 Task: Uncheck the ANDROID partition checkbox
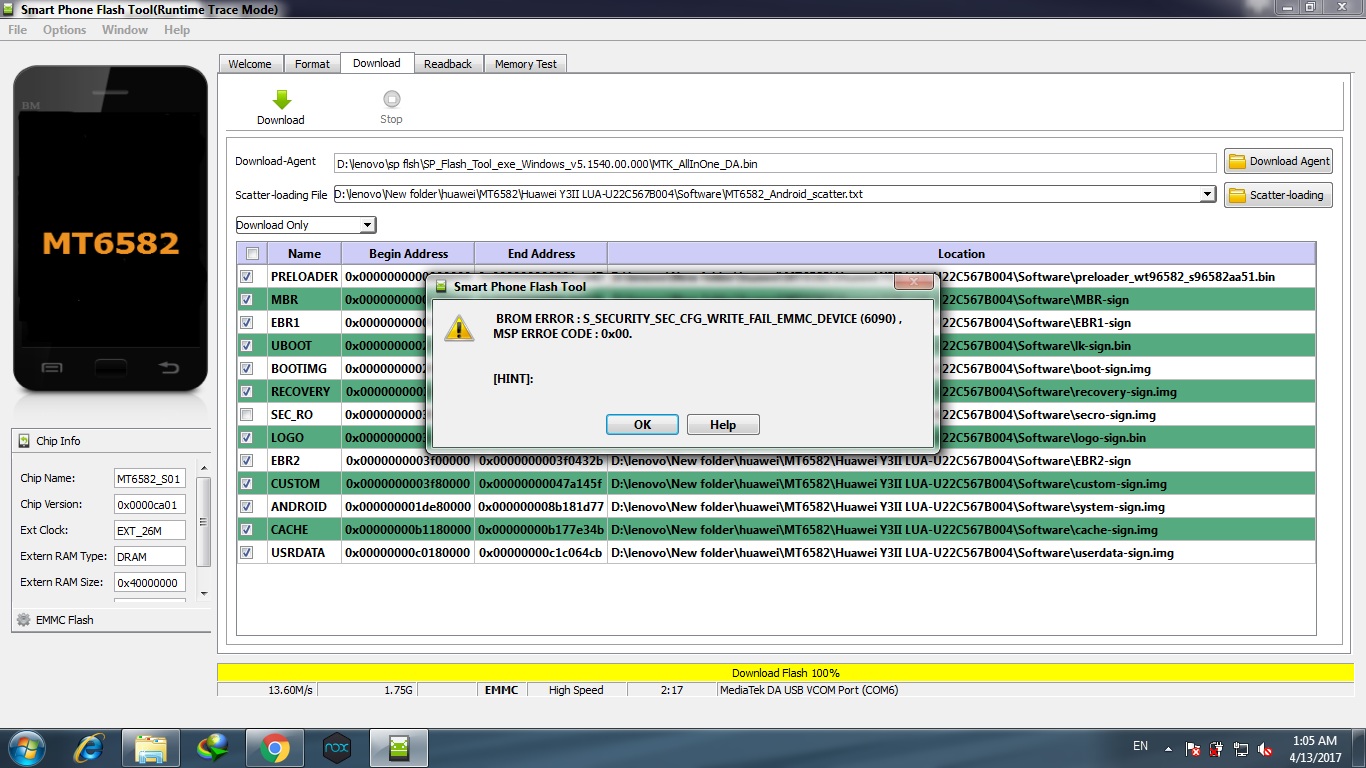click(x=247, y=507)
